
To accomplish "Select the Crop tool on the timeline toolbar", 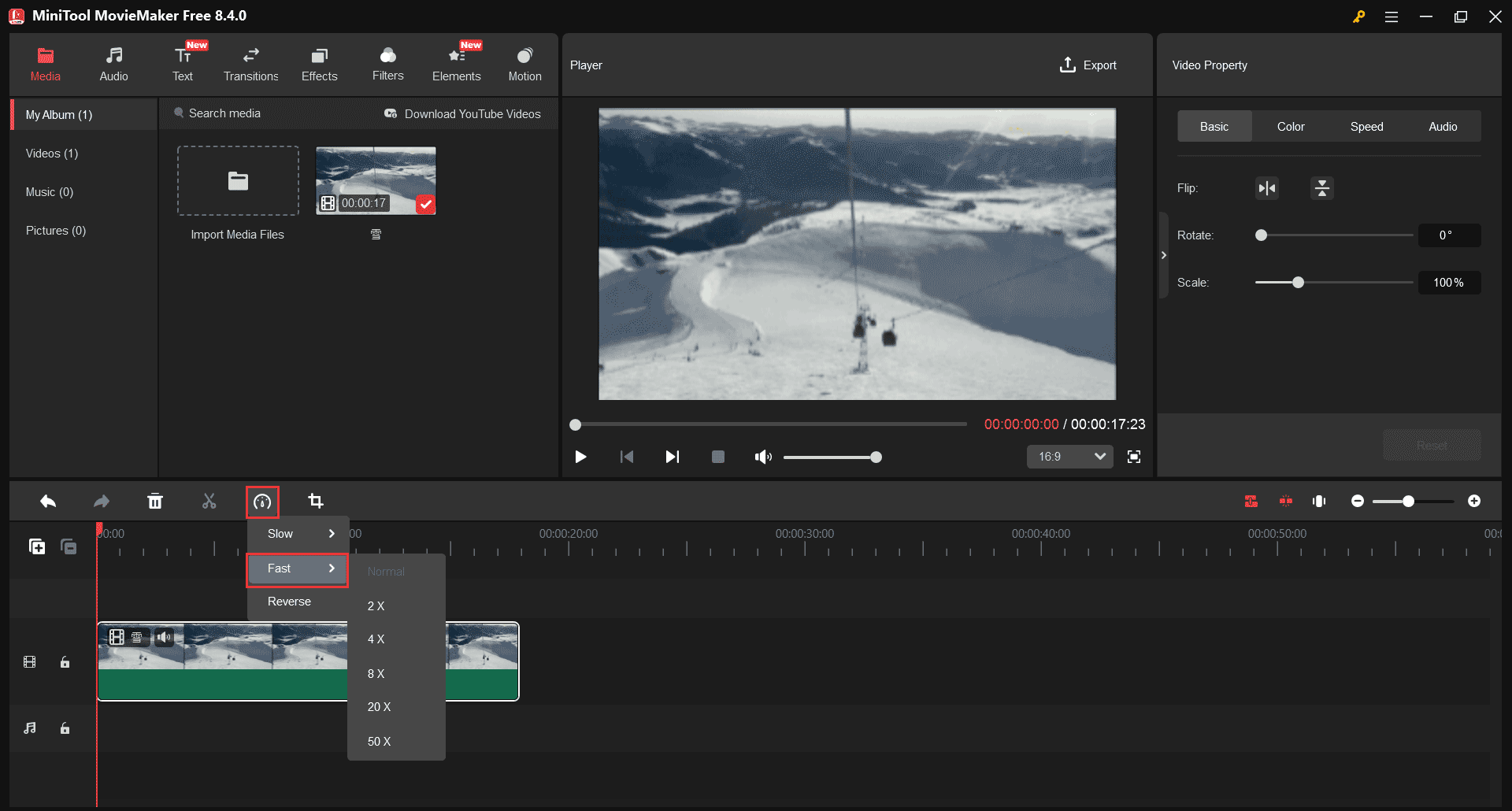I will [x=316, y=501].
